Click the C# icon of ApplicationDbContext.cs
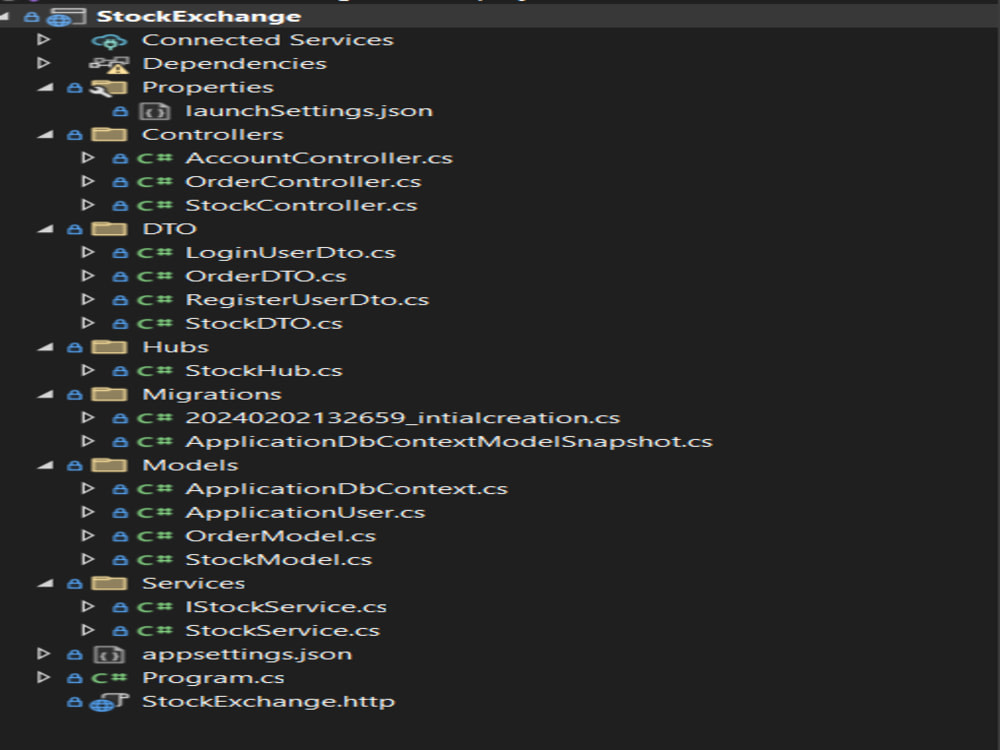 155,489
